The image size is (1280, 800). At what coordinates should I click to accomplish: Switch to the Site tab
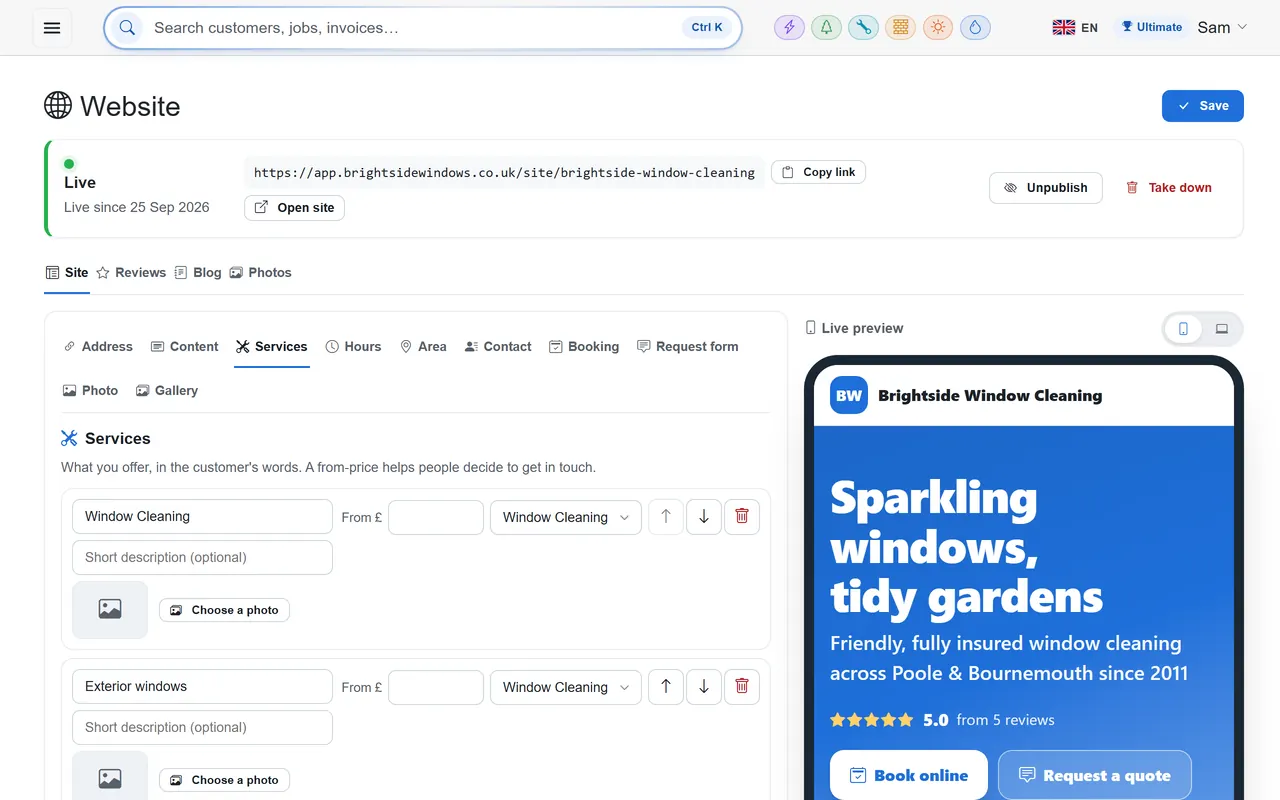(x=67, y=272)
